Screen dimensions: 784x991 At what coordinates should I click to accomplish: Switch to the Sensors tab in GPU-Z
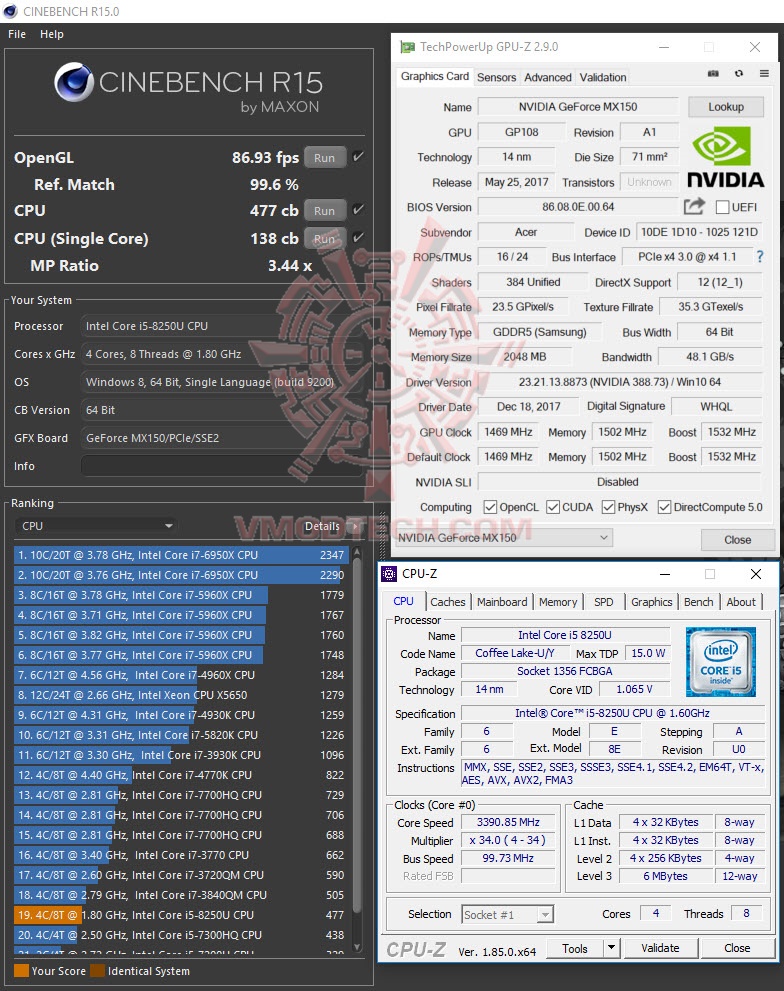point(496,77)
